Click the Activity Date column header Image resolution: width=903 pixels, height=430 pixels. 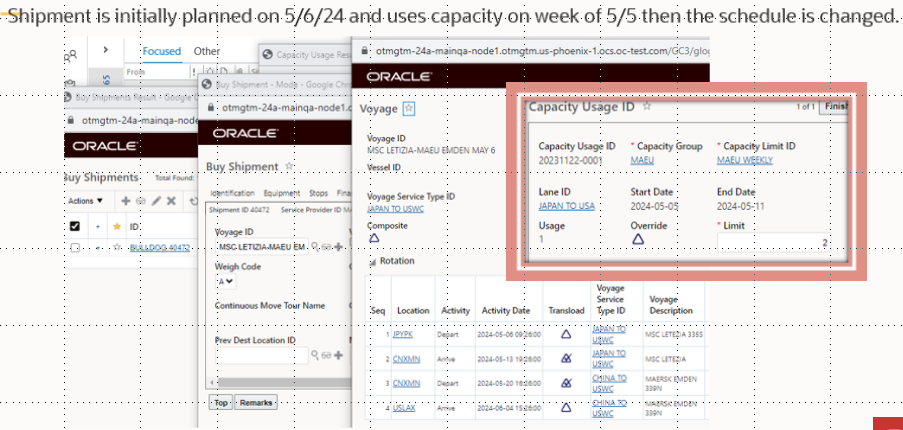(505, 310)
